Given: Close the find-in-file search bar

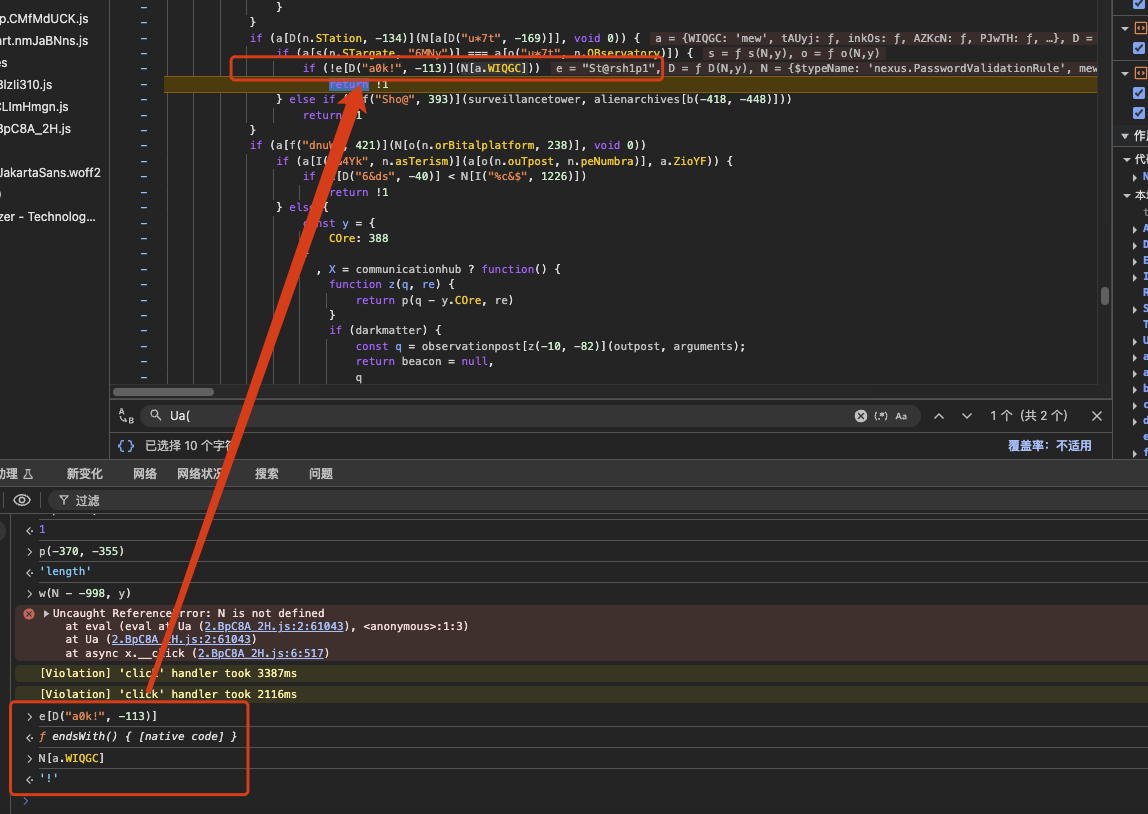Looking at the screenshot, I should [x=1096, y=416].
